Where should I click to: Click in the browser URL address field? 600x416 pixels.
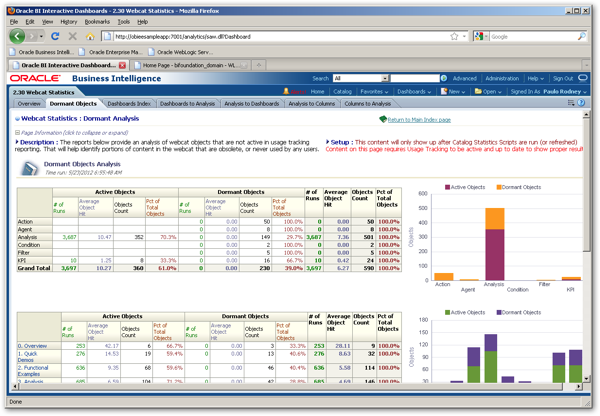coord(280,37)
